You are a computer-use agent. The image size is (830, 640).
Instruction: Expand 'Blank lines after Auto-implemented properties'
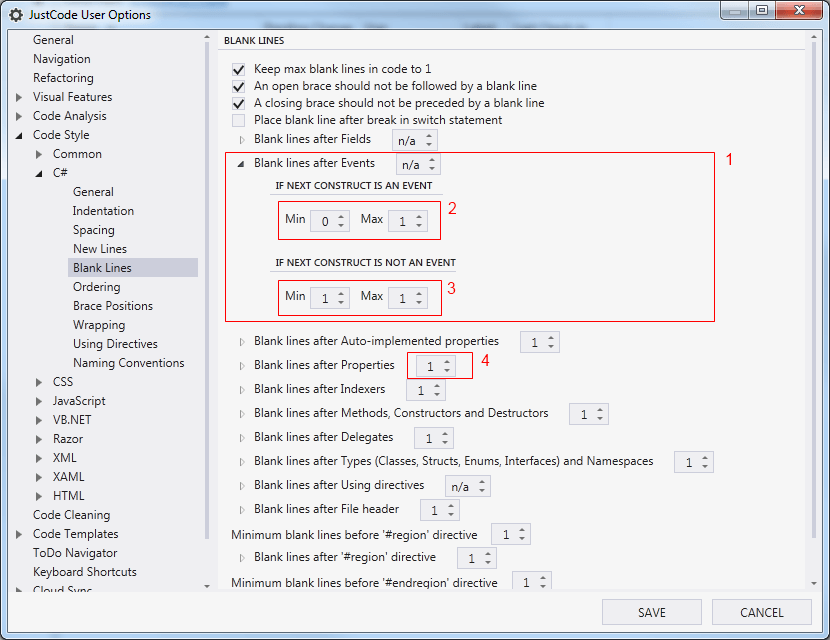242,342
